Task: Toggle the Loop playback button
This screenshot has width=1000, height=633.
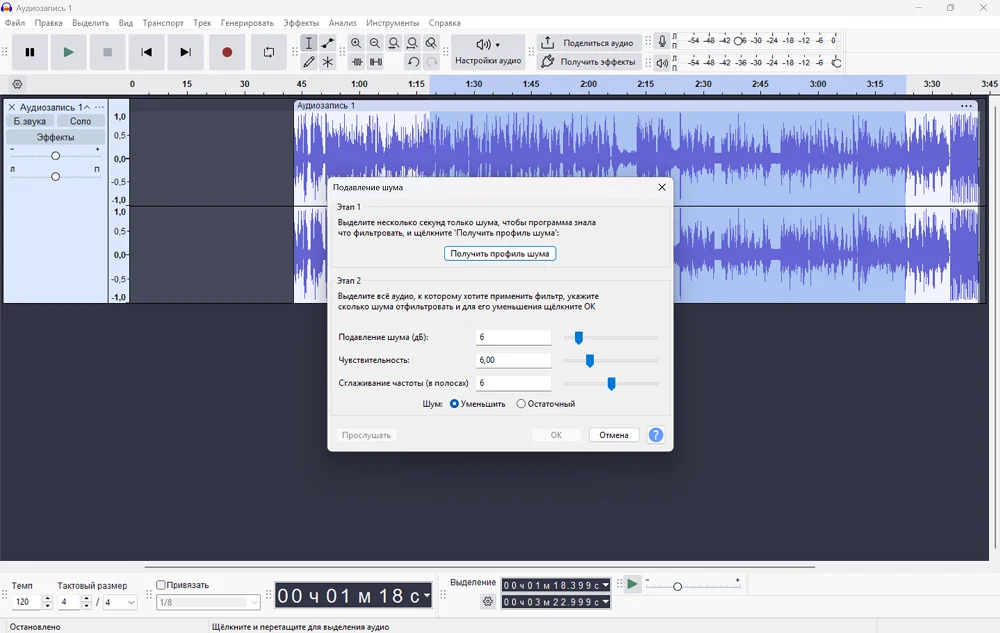Action: pos(269,52)
